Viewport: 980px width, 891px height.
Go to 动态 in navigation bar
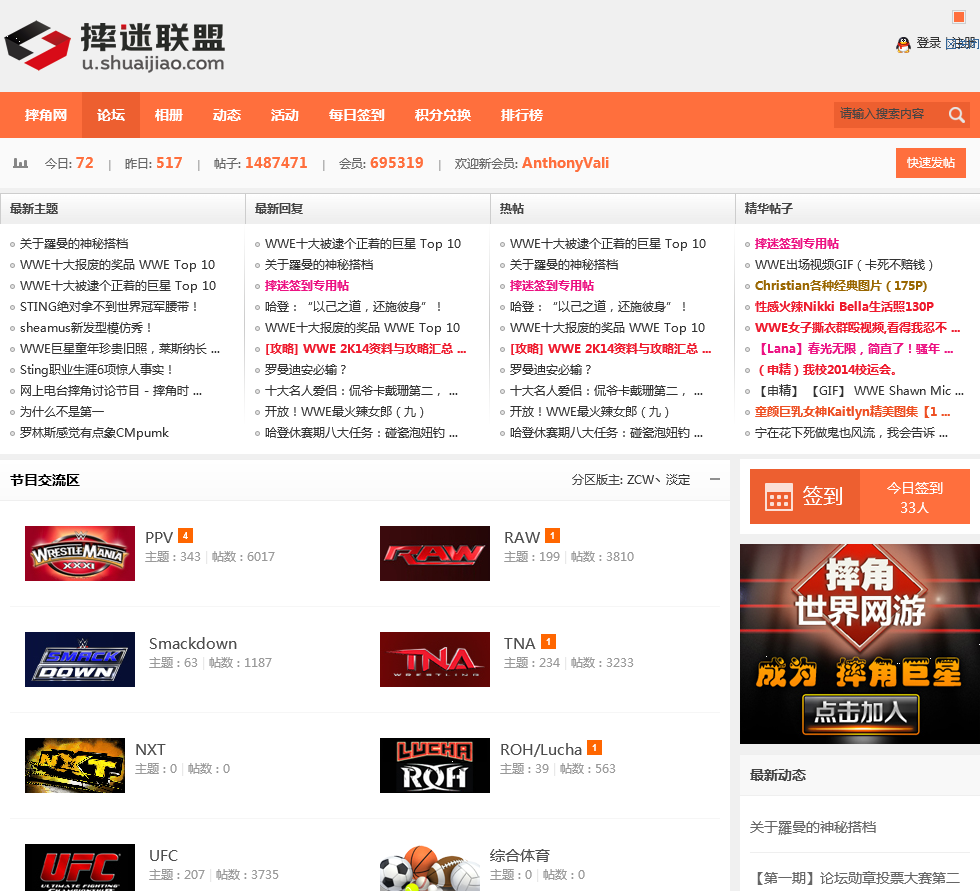coord(226,115)
